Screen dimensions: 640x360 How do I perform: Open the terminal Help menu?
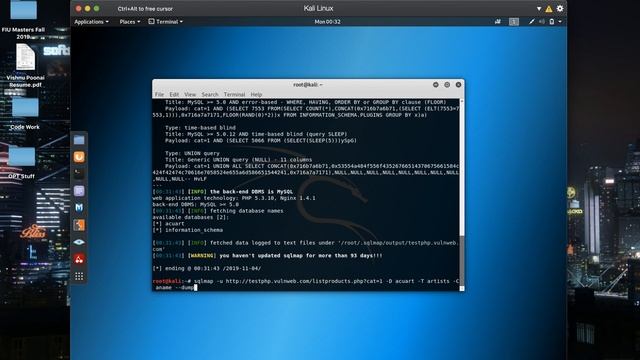tap(256, 94)
